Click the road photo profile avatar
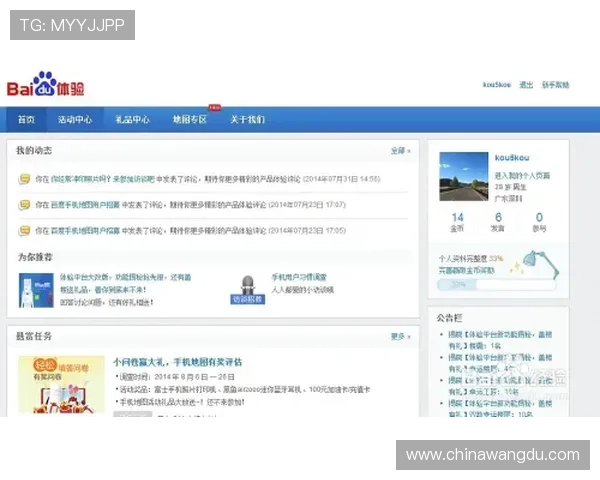 click(x=464, y=176)
